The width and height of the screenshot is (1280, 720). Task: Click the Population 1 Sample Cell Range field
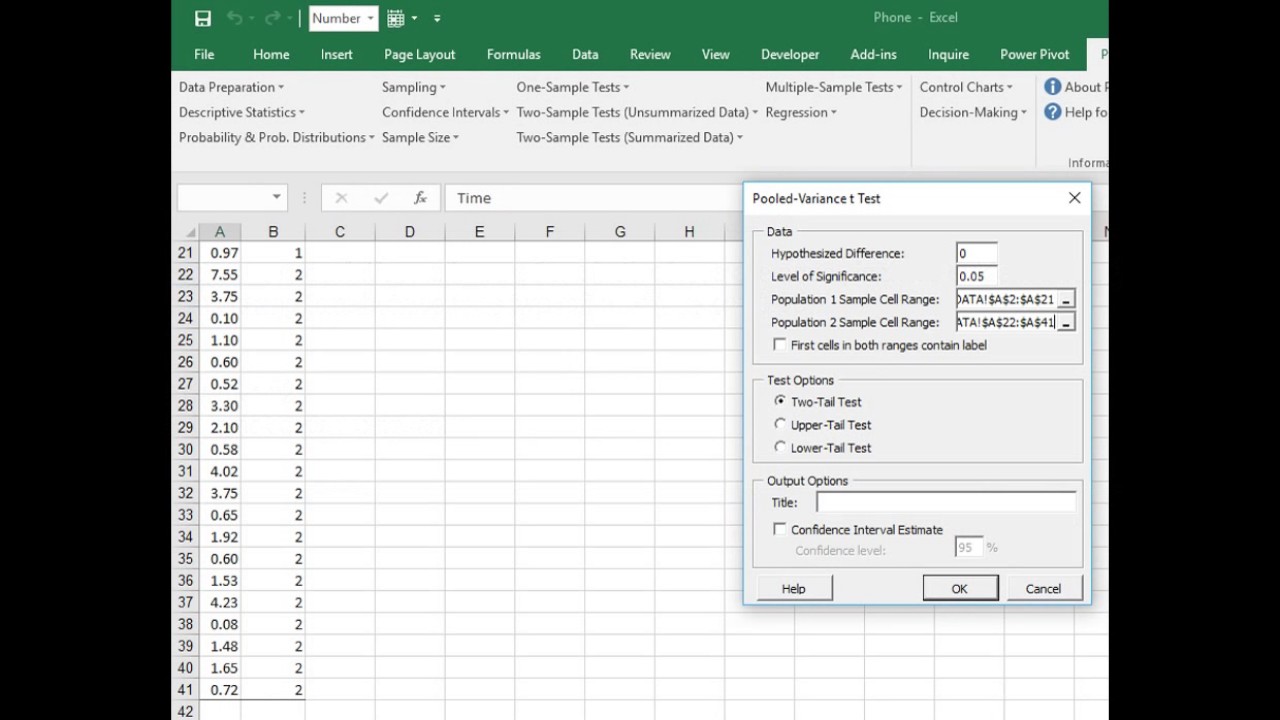[1006, 300]
